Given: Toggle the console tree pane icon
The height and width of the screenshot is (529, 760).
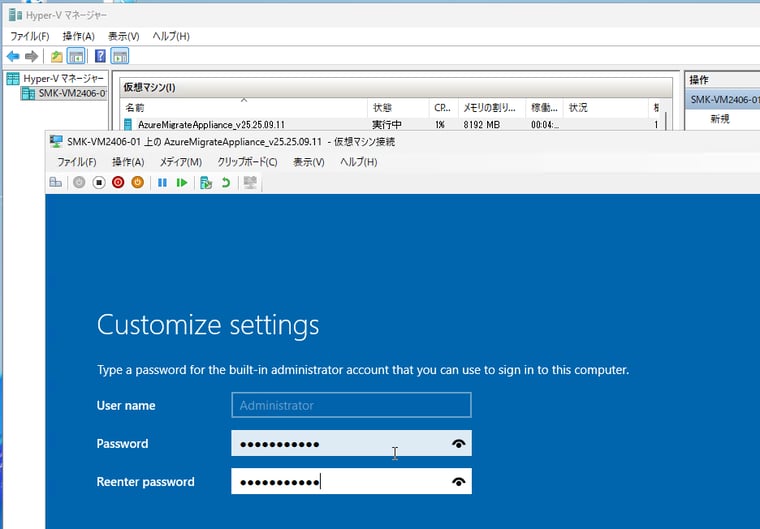Looking at the screenshot, I should [76, 56].
